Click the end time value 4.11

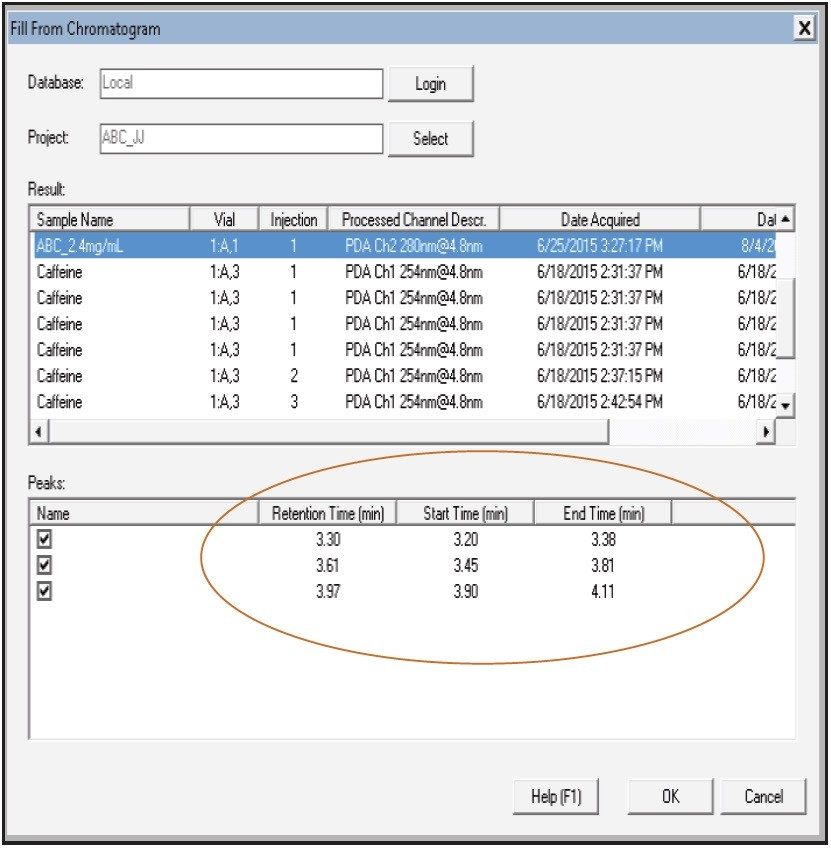[x=603, y=591]
